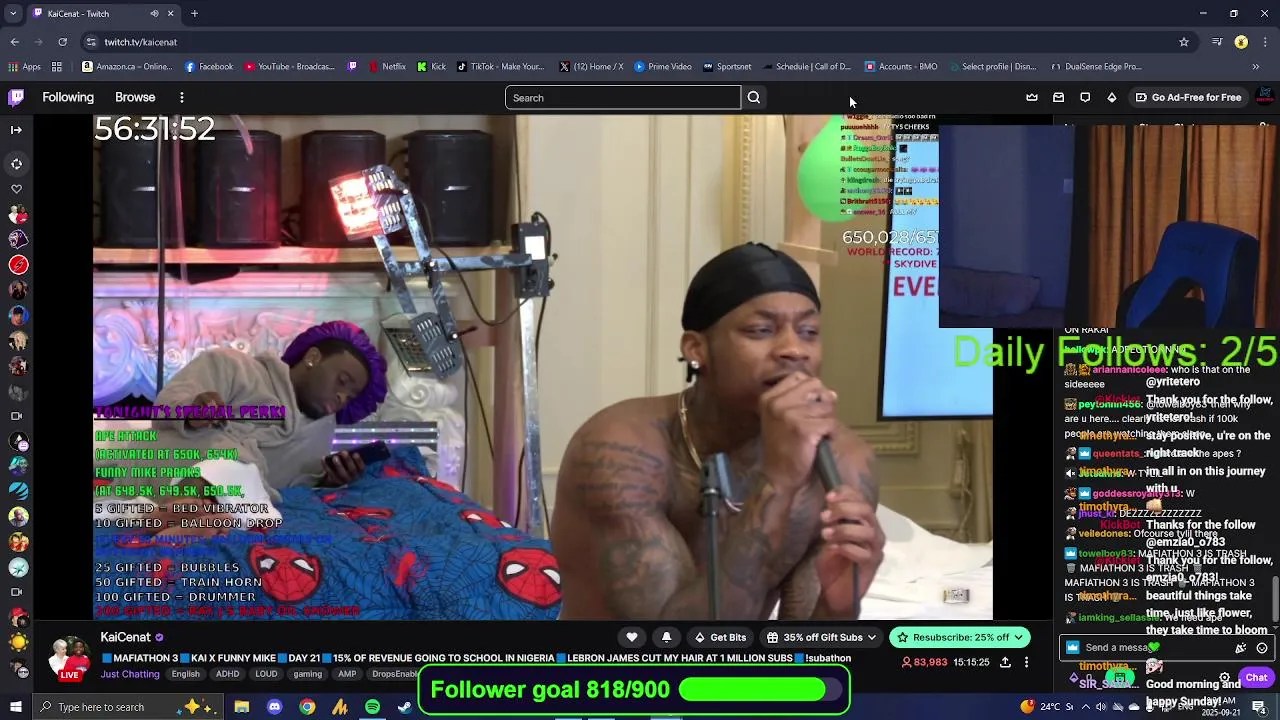Image resolution: width=1280 pixels, height=720 pixels.
Task: Show more bookmarks via chevron
Action: (1256, 67)
